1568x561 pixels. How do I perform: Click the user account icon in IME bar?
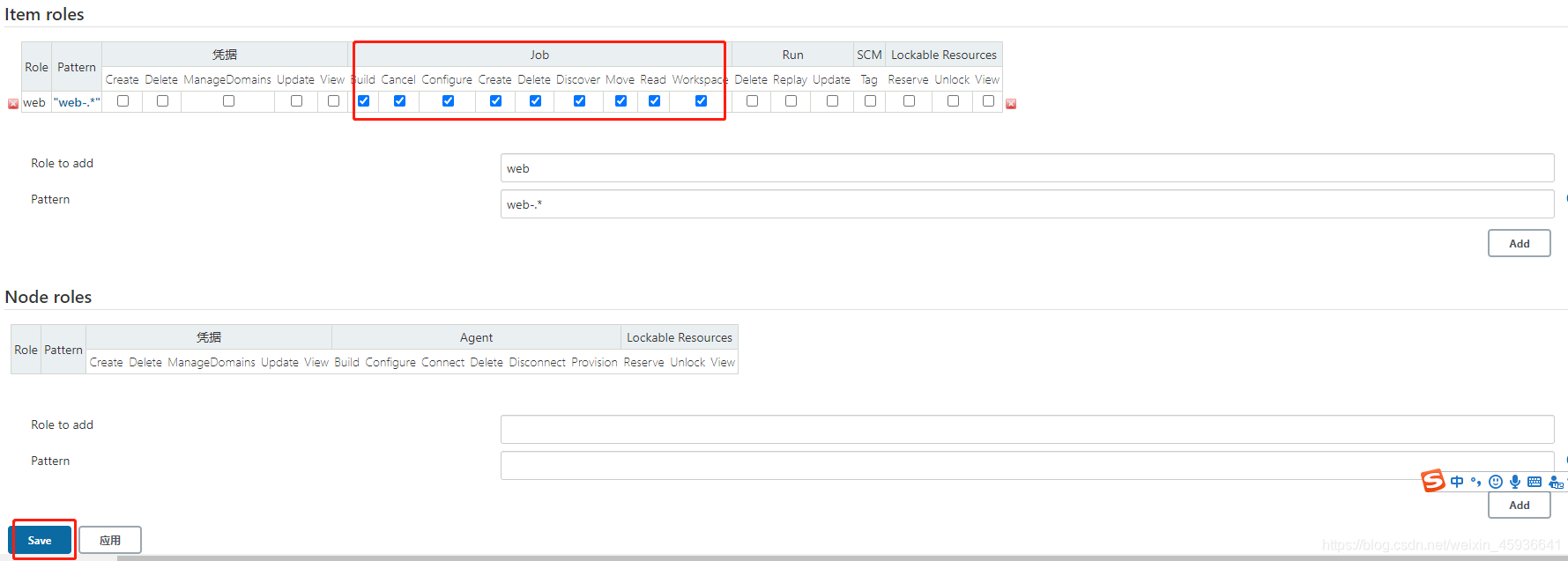click(x=1556, y=482)
